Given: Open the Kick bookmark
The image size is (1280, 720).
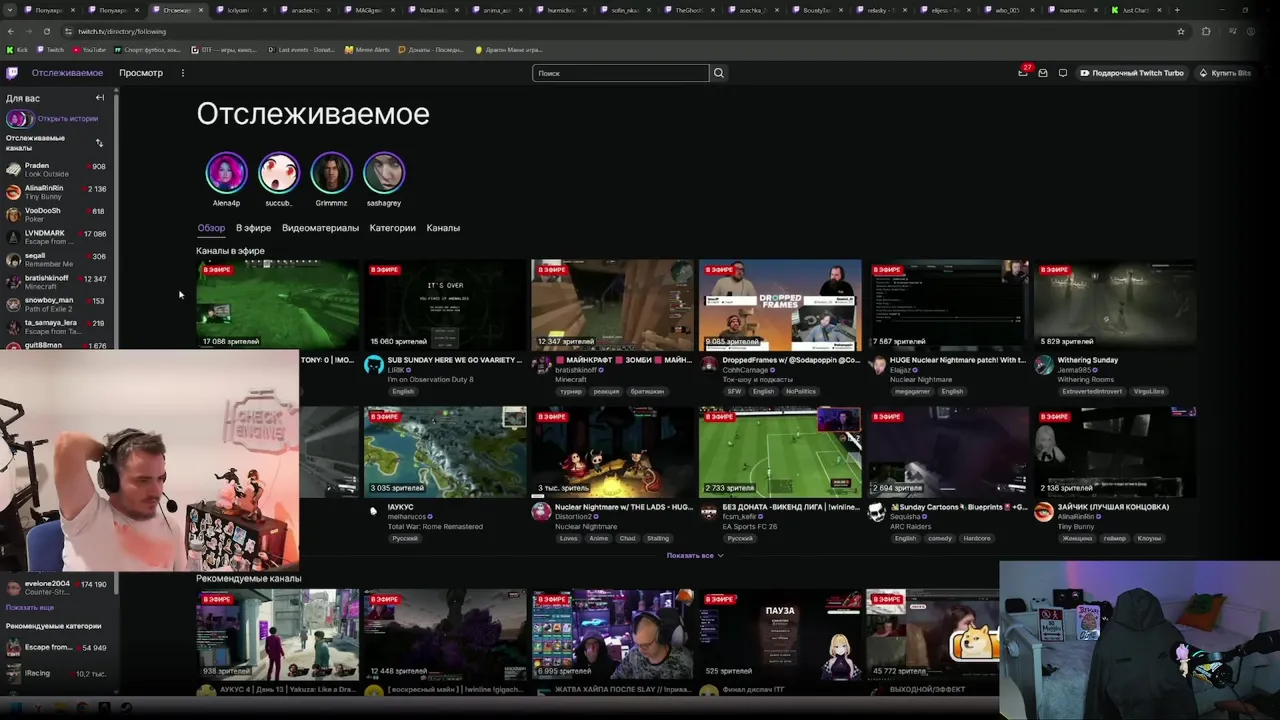Looking at the screenshot, I should [17, 49].
